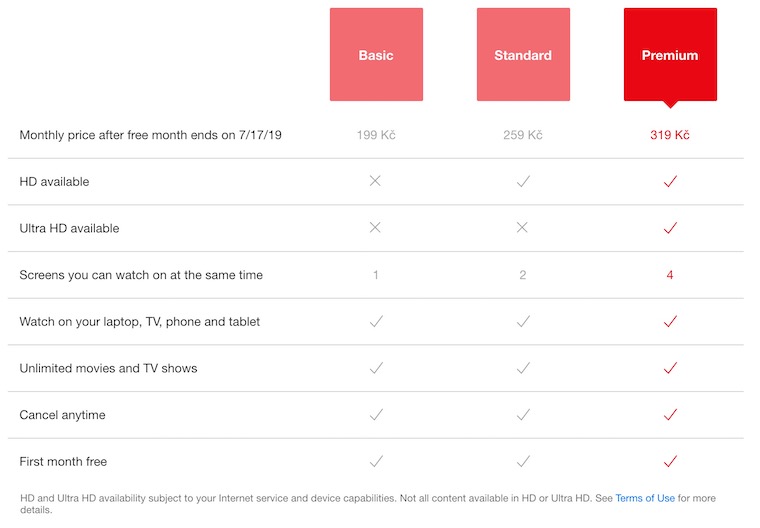Viewport: 760px width, 528px height.
Task: Choose the Premium plan tile
Action: pyautogui.click(x=670, y=55)
